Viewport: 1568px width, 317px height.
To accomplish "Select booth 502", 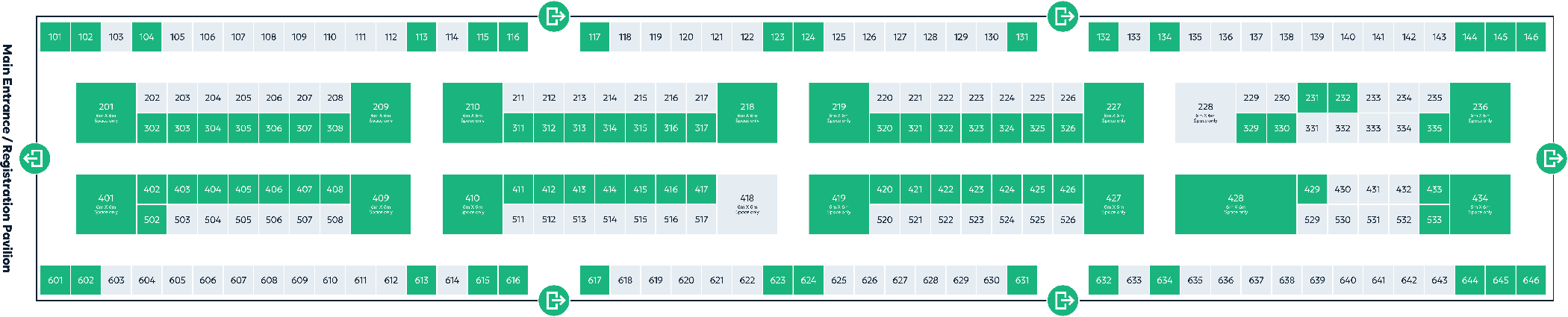I will click(x=152, y=220).
